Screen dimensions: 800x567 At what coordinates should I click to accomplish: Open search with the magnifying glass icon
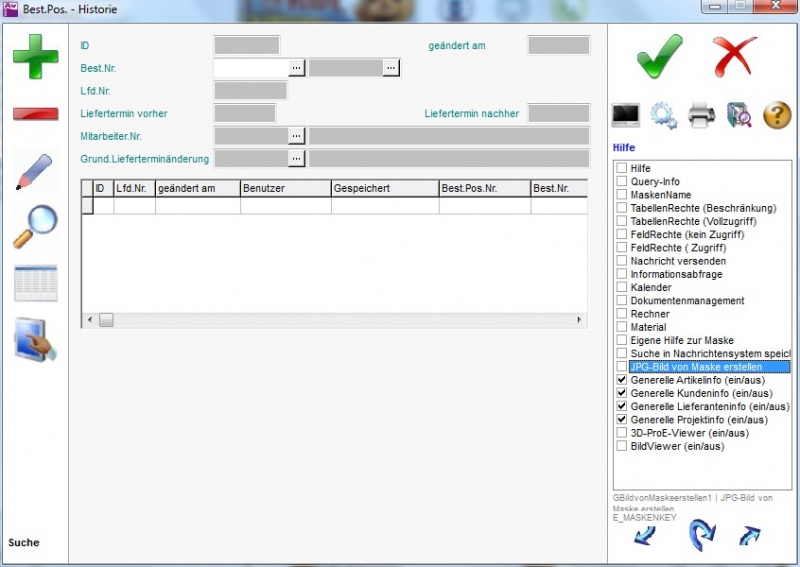[x=35, y=227]
